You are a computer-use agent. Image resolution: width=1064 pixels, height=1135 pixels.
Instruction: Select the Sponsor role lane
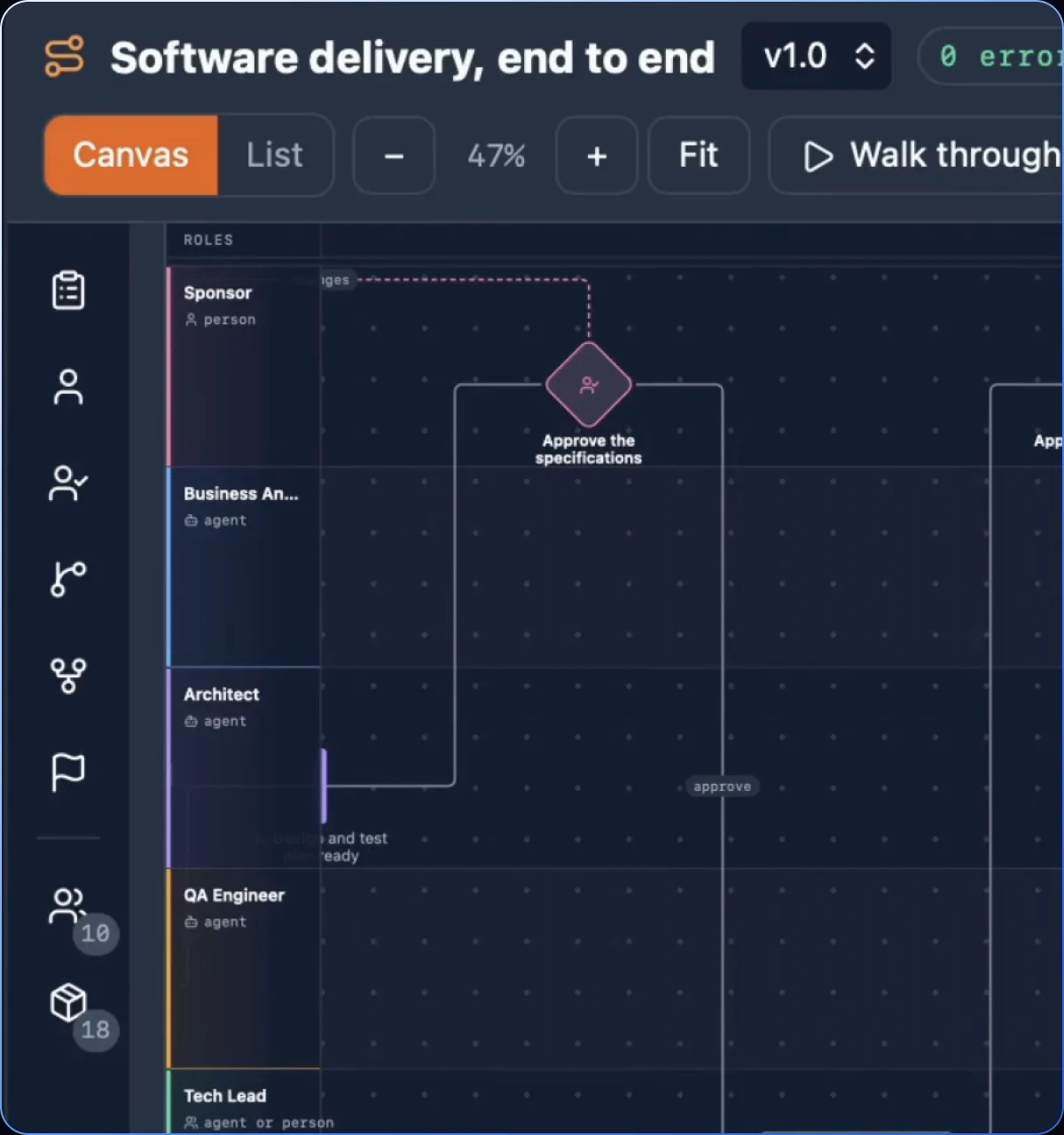click(x=244, y=367)
